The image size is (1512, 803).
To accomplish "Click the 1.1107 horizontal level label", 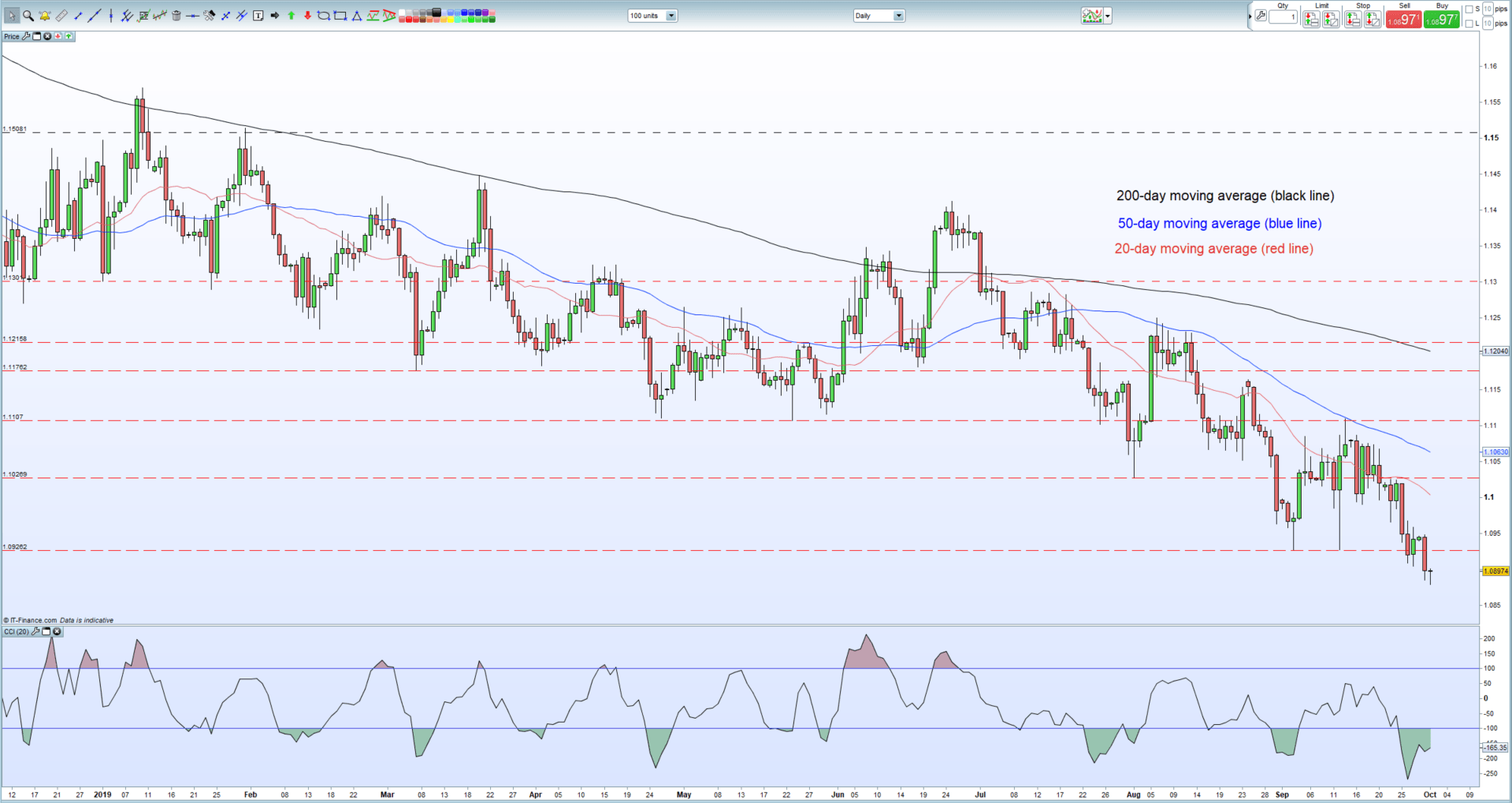I will pos(13,417).
